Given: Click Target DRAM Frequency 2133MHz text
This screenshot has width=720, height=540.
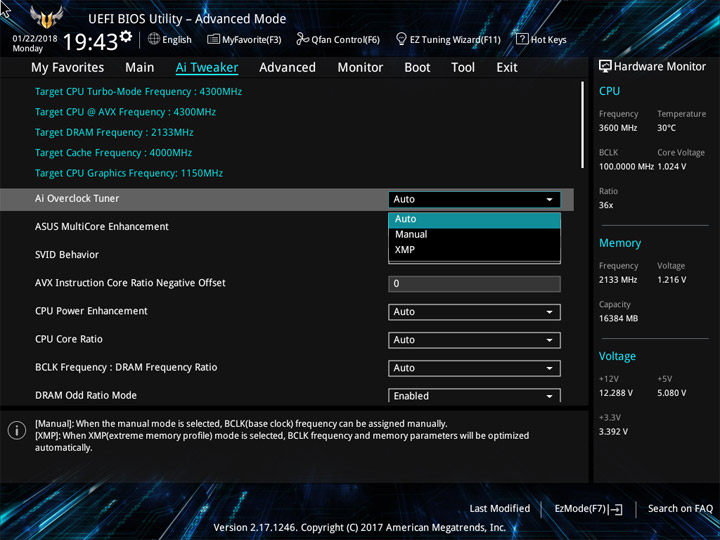Looking at the screenshot, I should click(114, 133).
